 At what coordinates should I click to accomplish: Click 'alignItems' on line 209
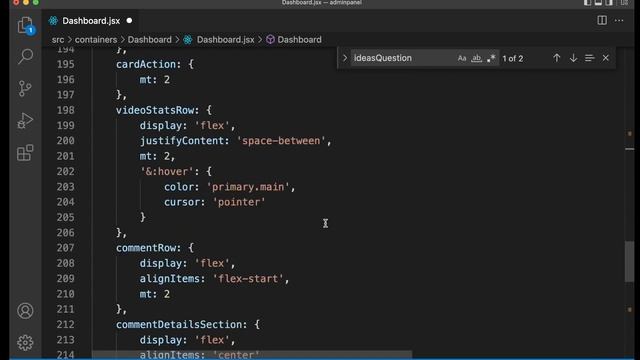coord(170,279)
